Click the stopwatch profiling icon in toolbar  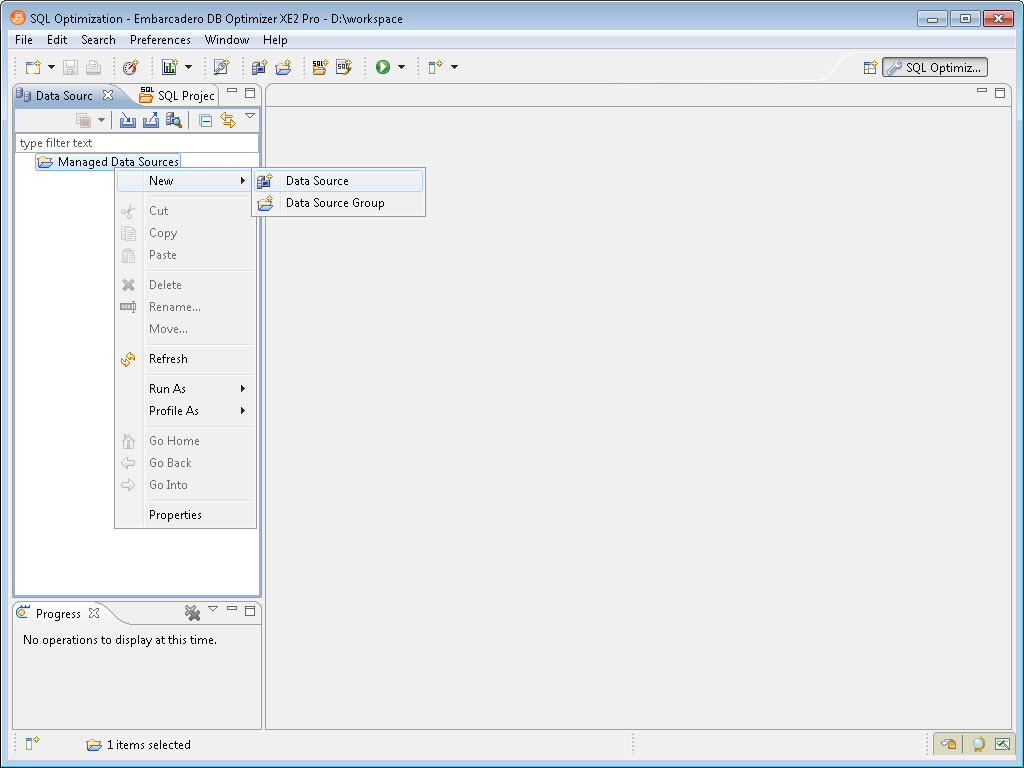[x=131, y=67]
